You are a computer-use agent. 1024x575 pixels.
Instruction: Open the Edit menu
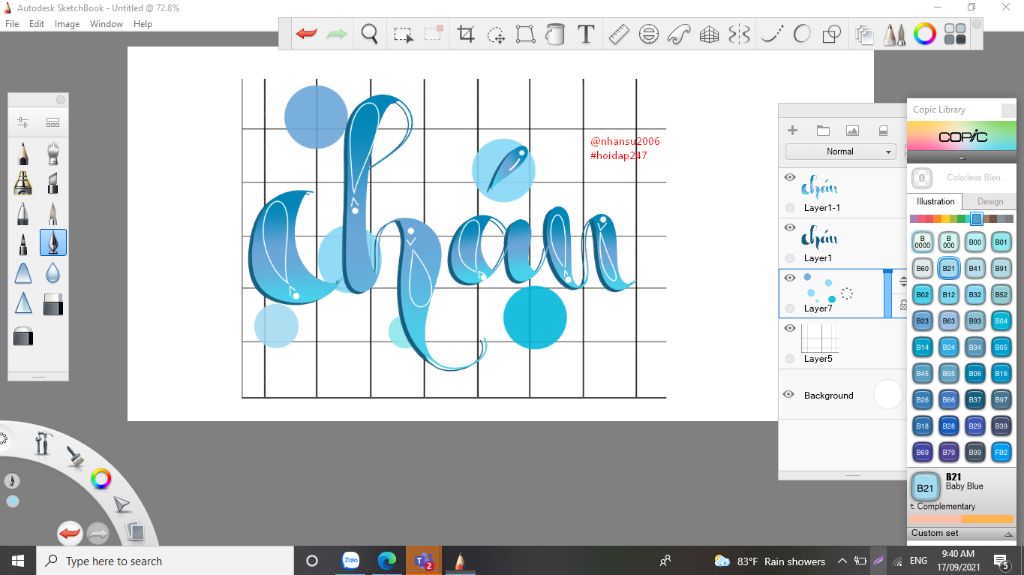[37, 24]
